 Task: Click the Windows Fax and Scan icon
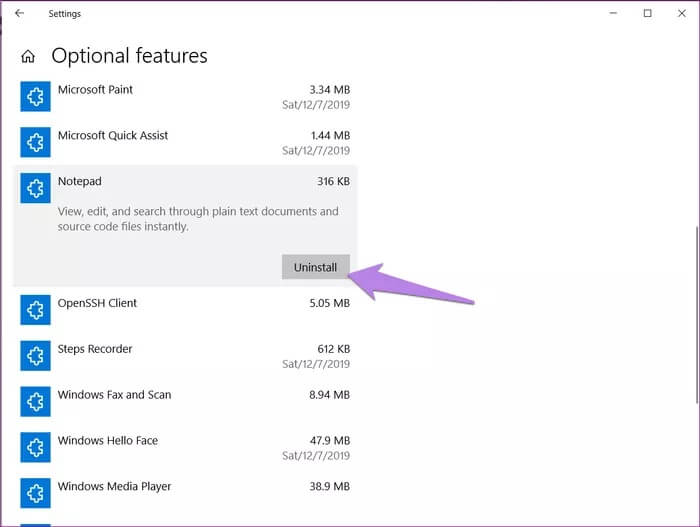pos(35,402)
